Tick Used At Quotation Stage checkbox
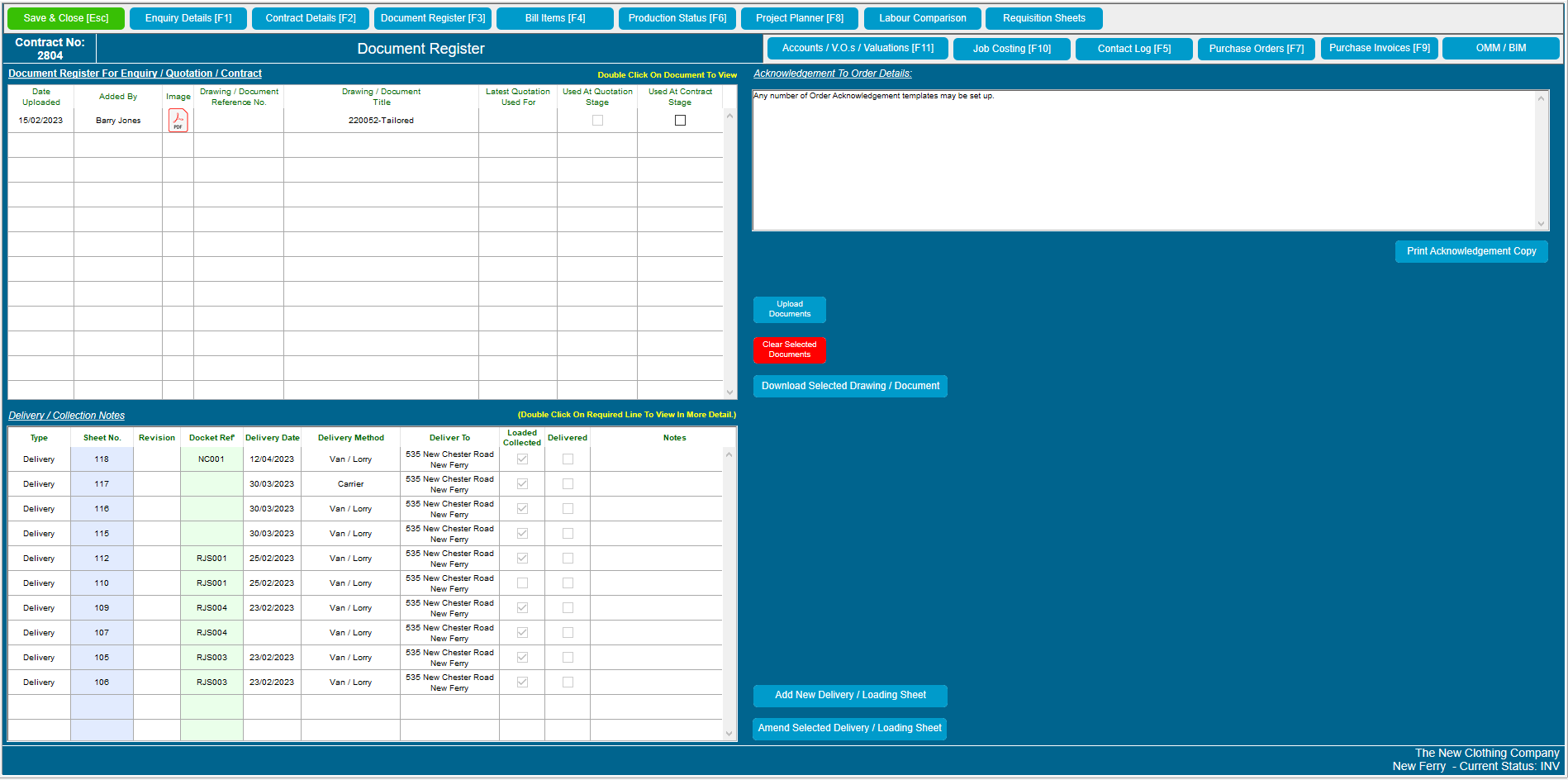1568x780 pixels. coord(597,121)
